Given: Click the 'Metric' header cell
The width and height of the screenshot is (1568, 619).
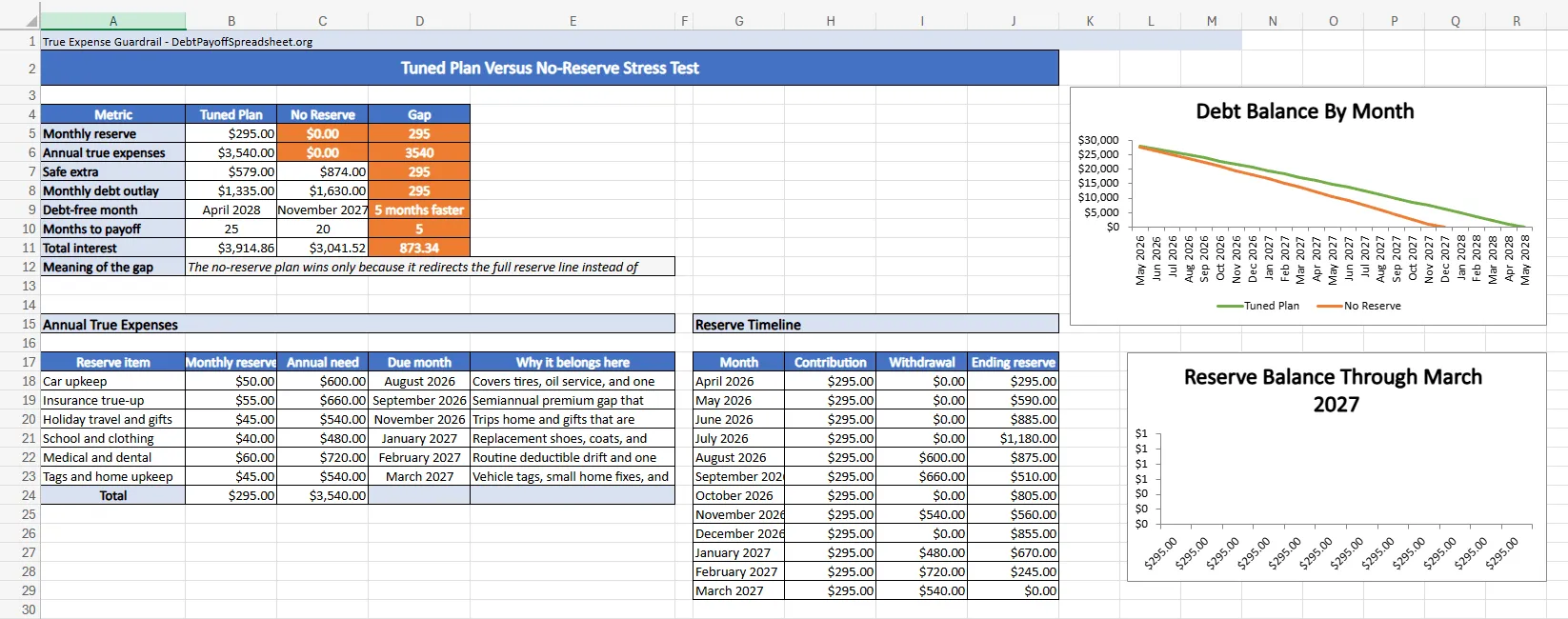Looking at the screenshot, I should pyautogui.click(x=113, y=114).
